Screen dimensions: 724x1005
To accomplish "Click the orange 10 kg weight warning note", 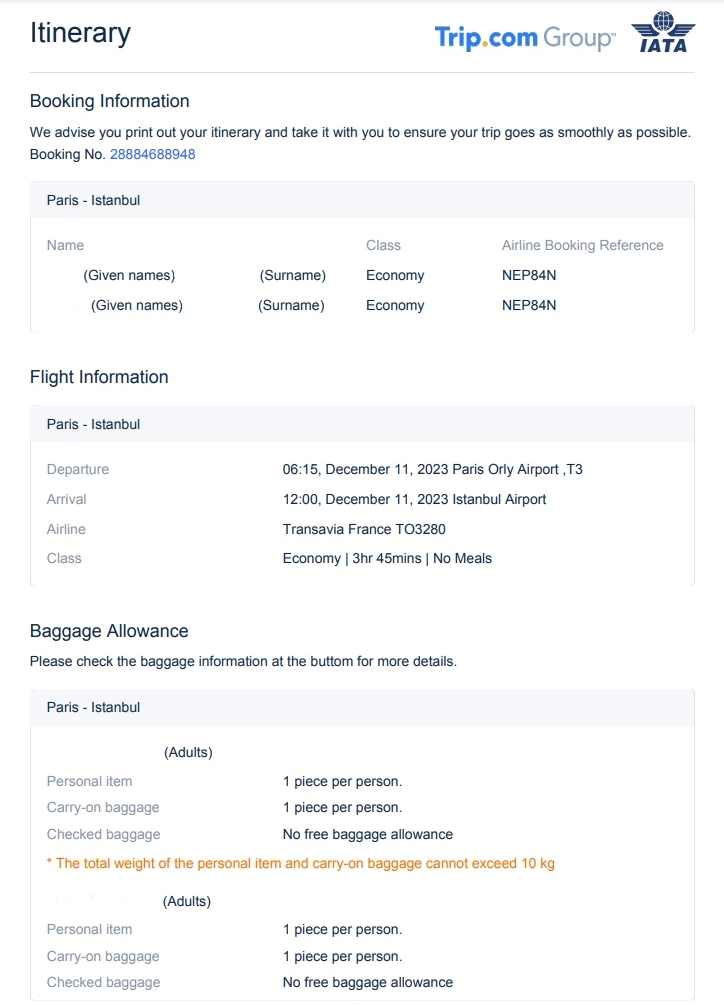I will tap(300, 863).
